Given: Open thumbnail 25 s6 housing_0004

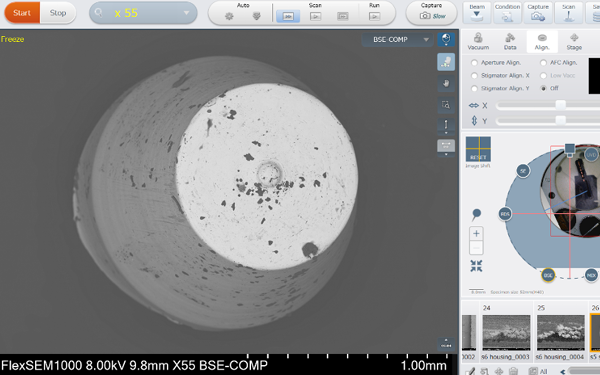Looking at the screenshot, I should [561, 332].
